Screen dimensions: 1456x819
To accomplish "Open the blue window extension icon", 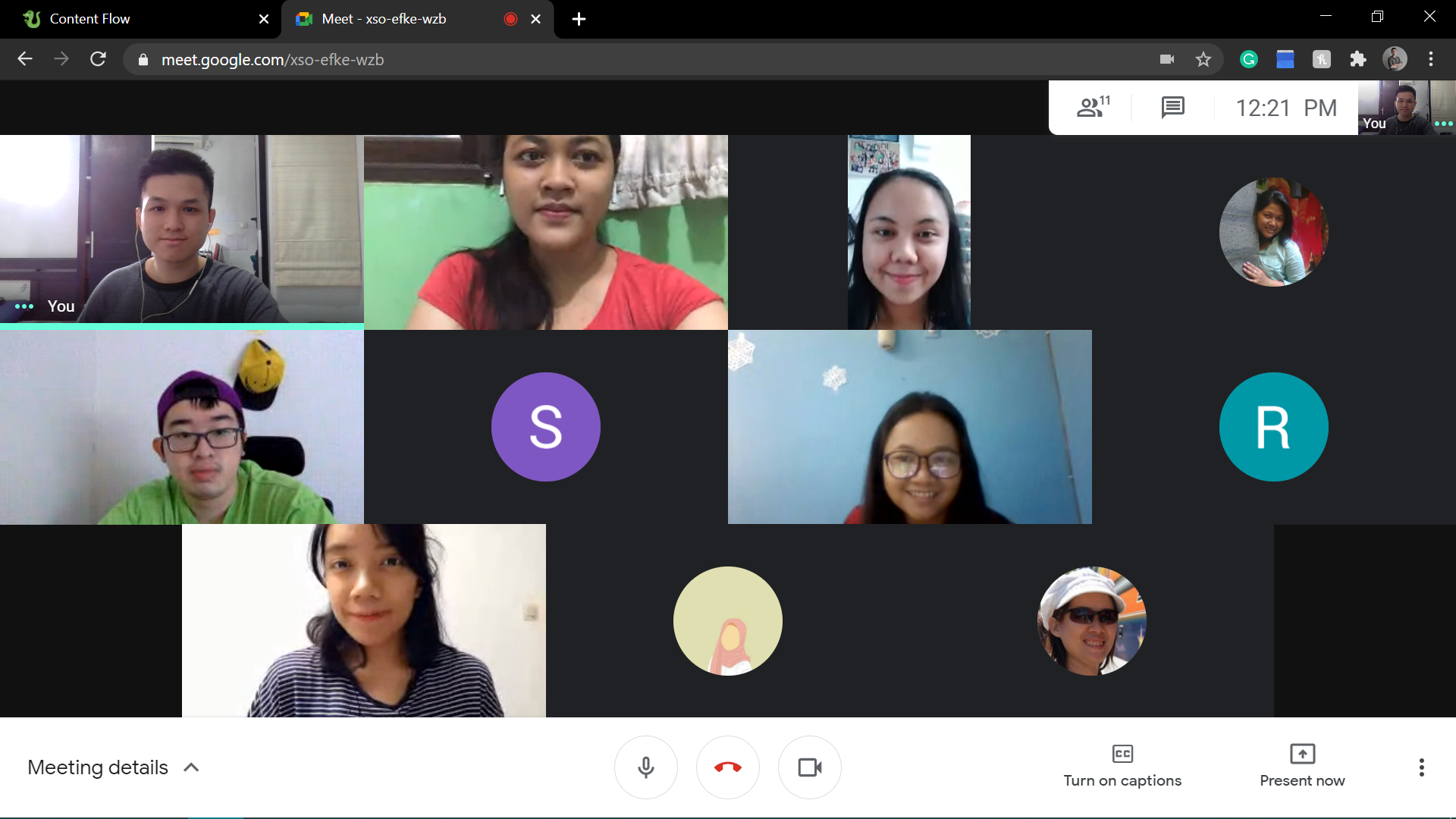I will 1285,59.
